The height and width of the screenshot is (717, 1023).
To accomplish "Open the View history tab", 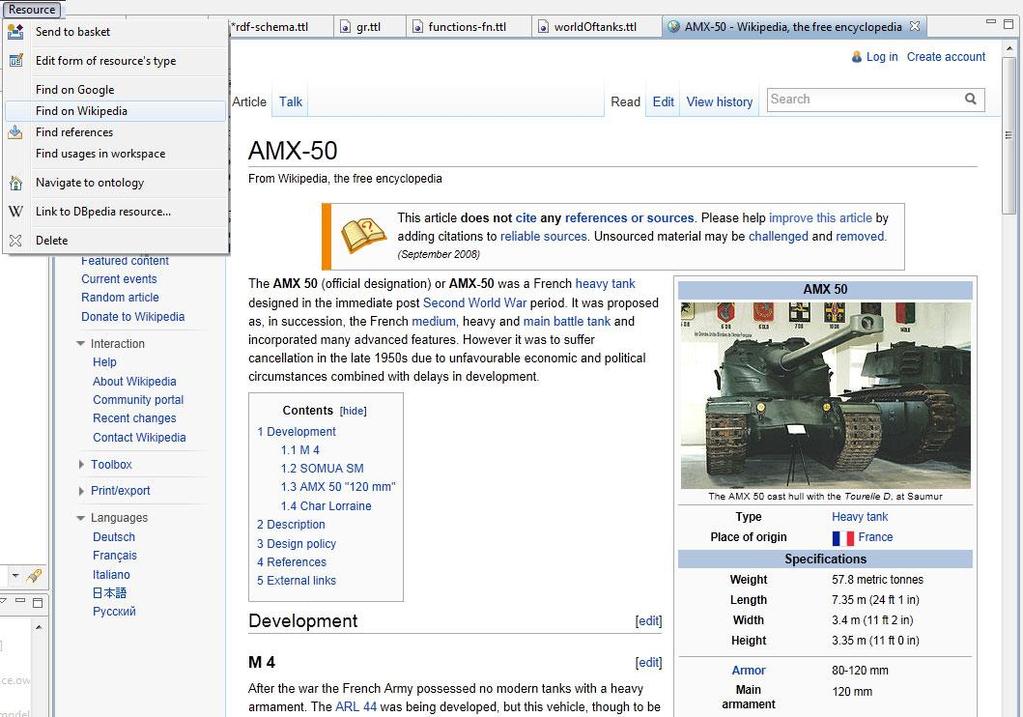I will 719,102.
